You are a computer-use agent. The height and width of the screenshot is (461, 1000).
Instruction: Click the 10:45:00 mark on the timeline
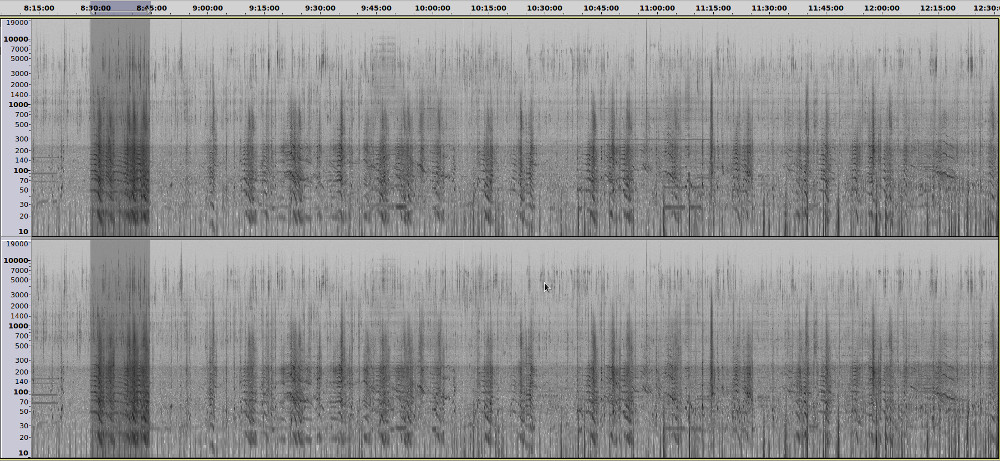click(x=600, y=8)
